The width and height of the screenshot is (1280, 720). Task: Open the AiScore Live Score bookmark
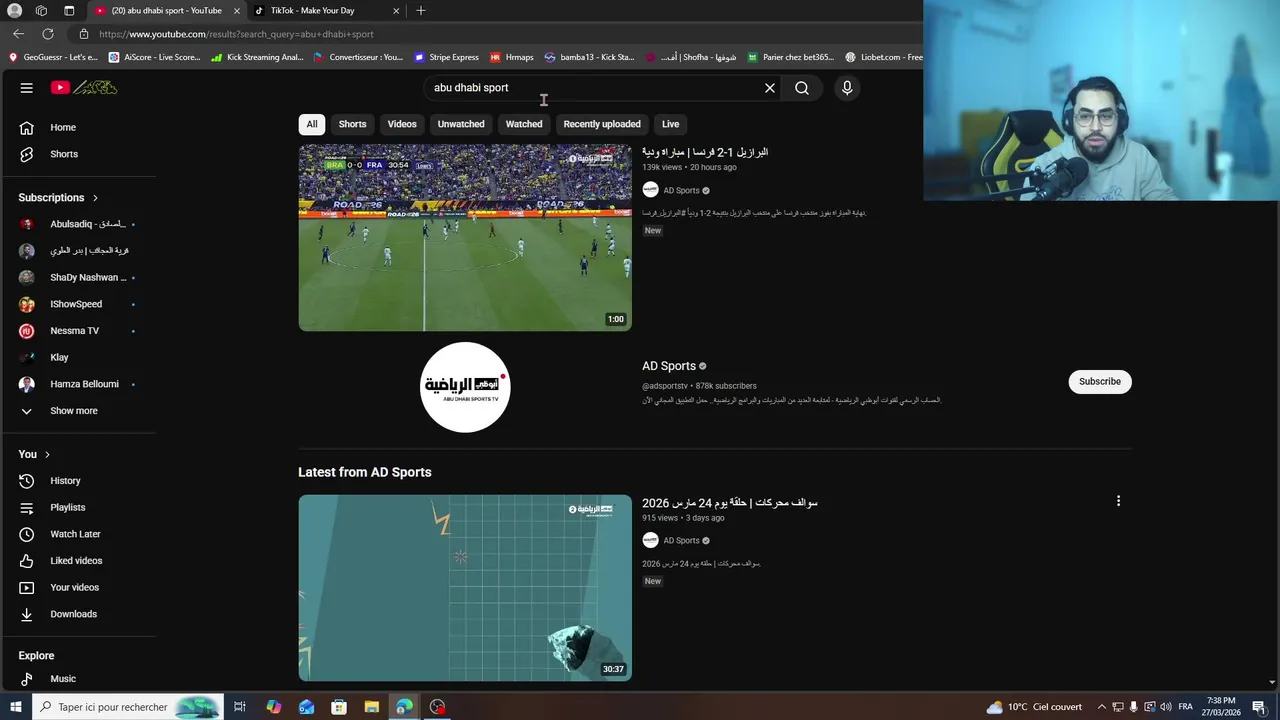pos(155,57)
